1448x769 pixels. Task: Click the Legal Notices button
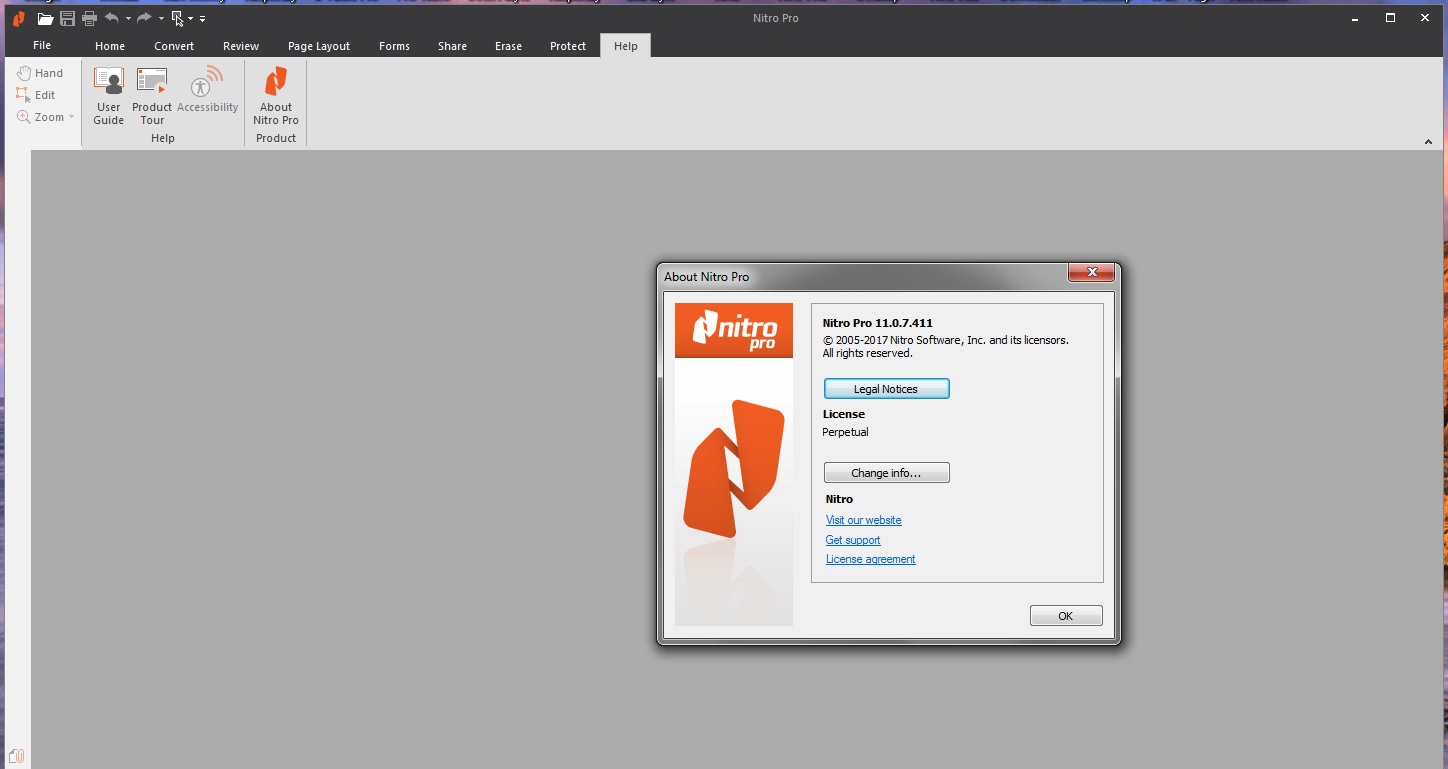tap(886, 388)
